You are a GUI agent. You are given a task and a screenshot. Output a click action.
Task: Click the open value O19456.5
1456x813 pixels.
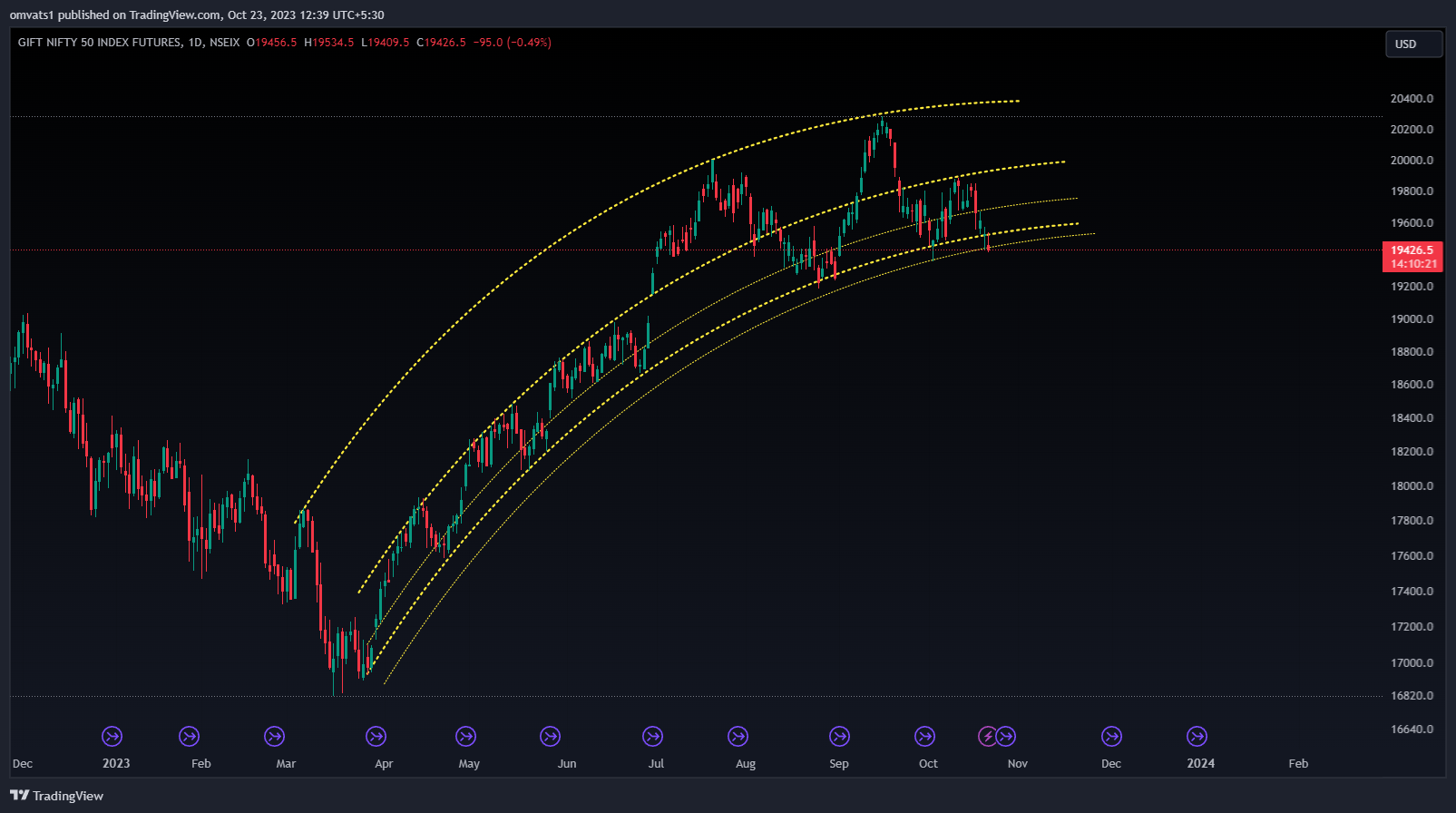(x=271, y=43)
